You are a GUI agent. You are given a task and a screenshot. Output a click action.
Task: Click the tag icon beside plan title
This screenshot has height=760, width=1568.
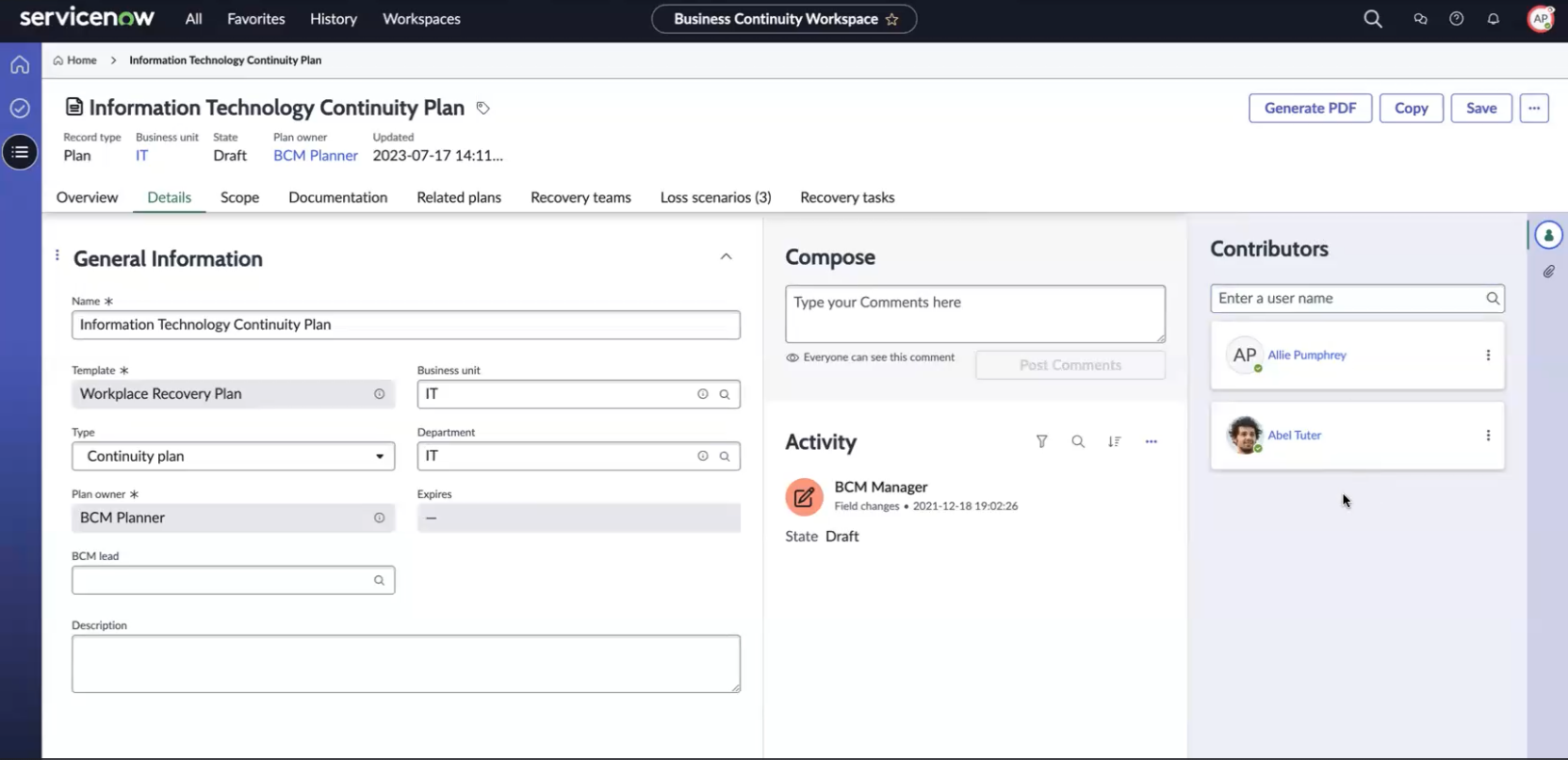coord(482,108)
